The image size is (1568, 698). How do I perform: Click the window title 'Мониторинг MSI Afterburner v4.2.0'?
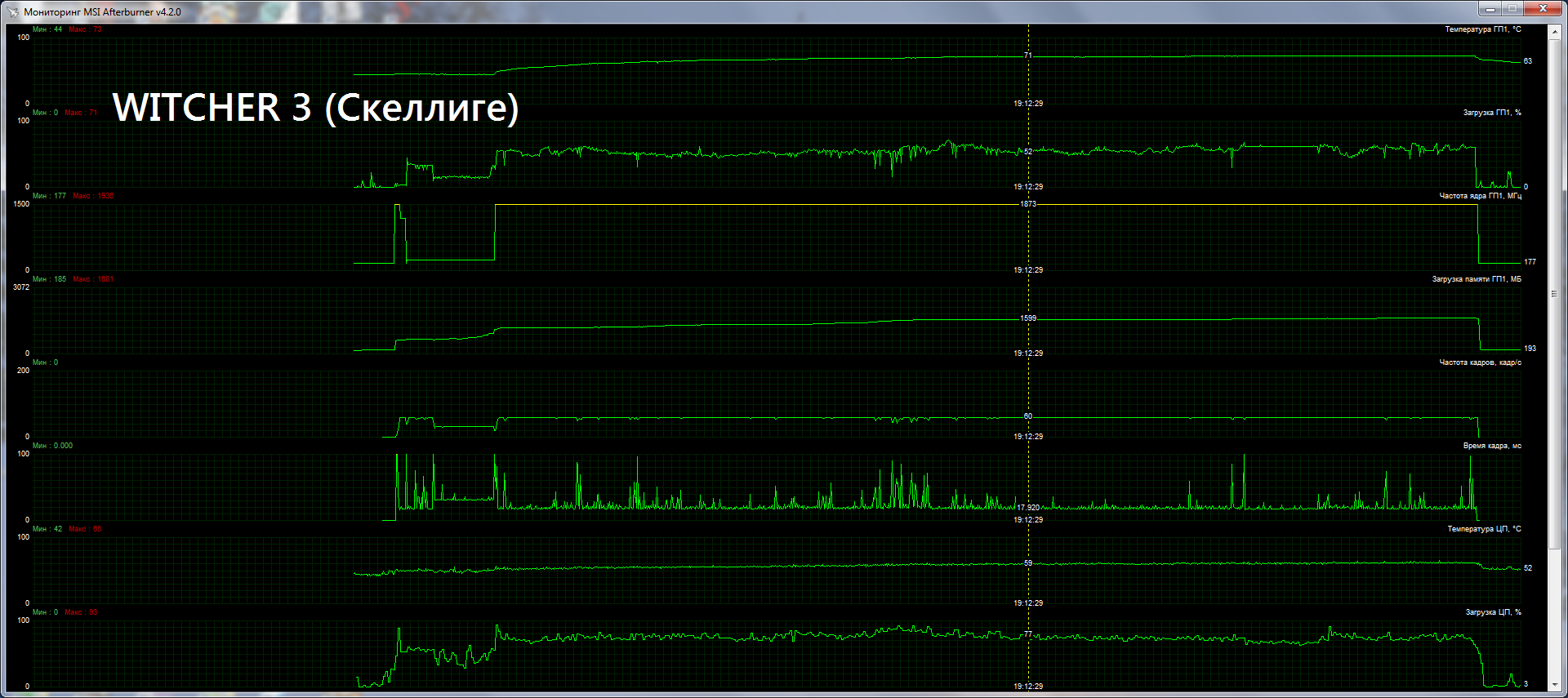pyautogui.click(x=103, y=11)
